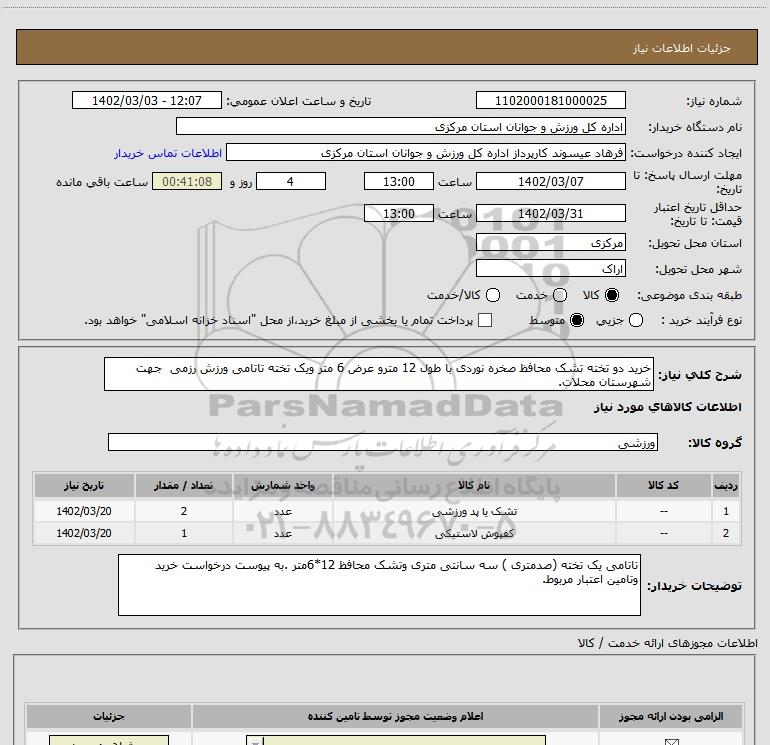Image resolution: width=770 pixels, height=745 pixels.
Task: Click the details button in permits row
Action: coord(109,741)
